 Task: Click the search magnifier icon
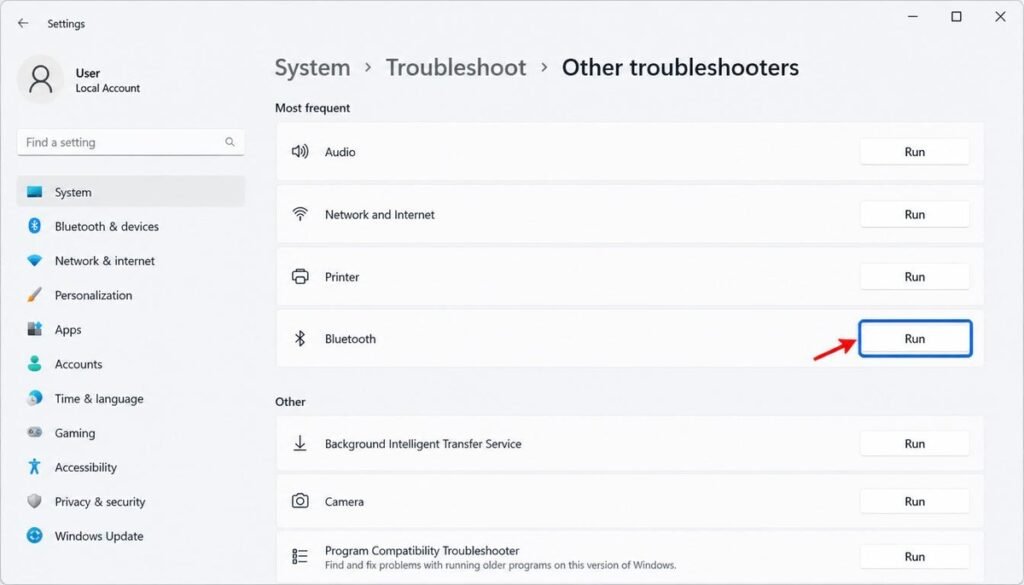230,142
